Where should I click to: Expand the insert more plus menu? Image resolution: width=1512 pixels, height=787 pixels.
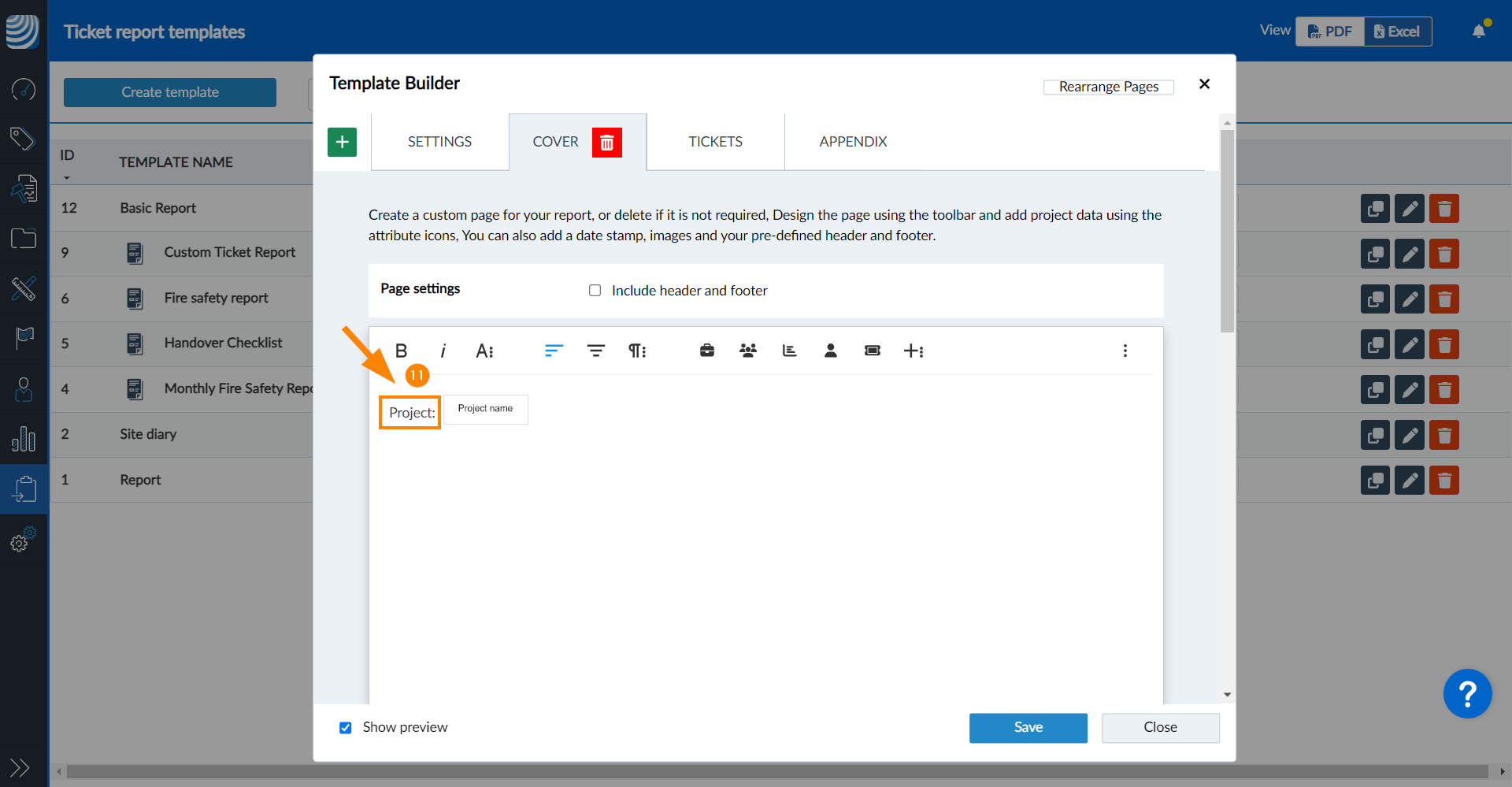coord(913,351)
